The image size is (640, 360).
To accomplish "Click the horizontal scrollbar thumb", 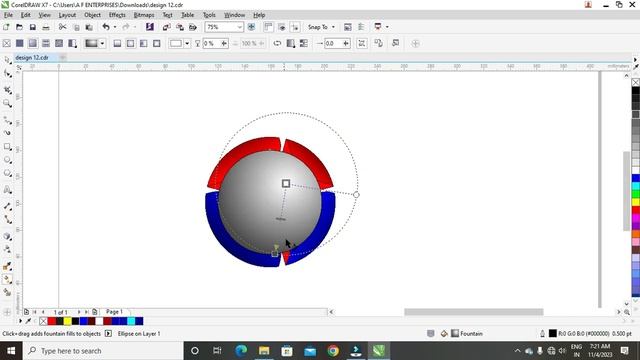I will (473, 312).
